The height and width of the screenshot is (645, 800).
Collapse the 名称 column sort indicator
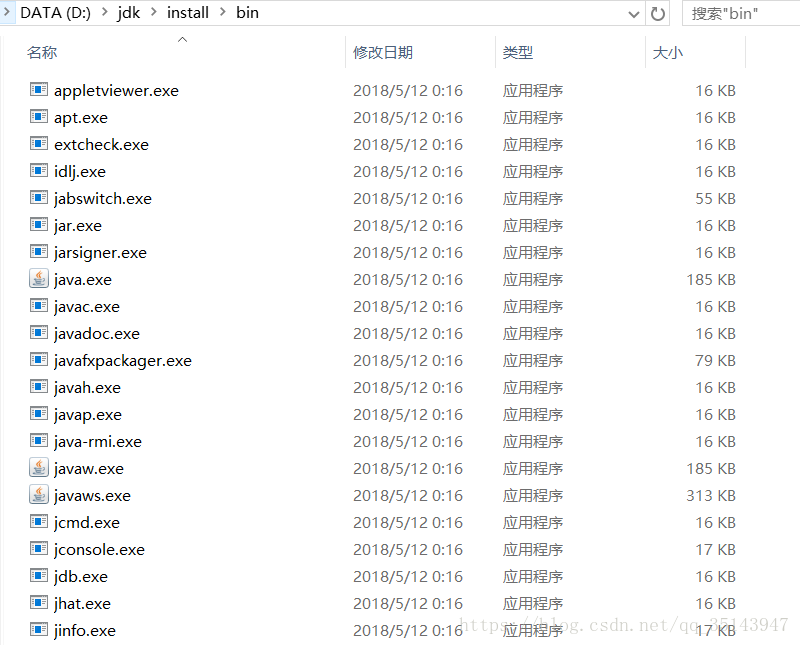182,40
